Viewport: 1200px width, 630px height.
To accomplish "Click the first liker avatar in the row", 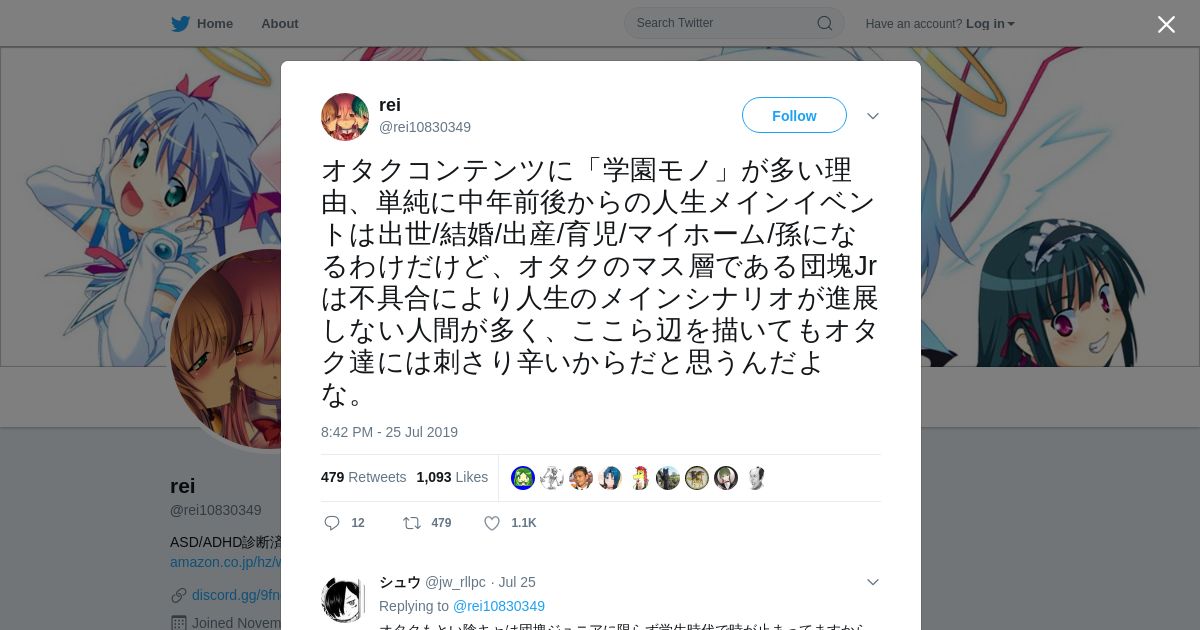I will click(x=523, y=478).
